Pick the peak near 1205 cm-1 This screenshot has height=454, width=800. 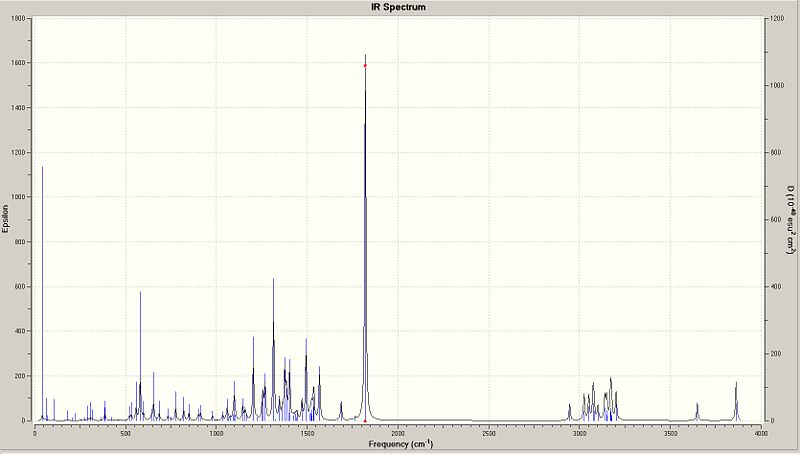253,379
